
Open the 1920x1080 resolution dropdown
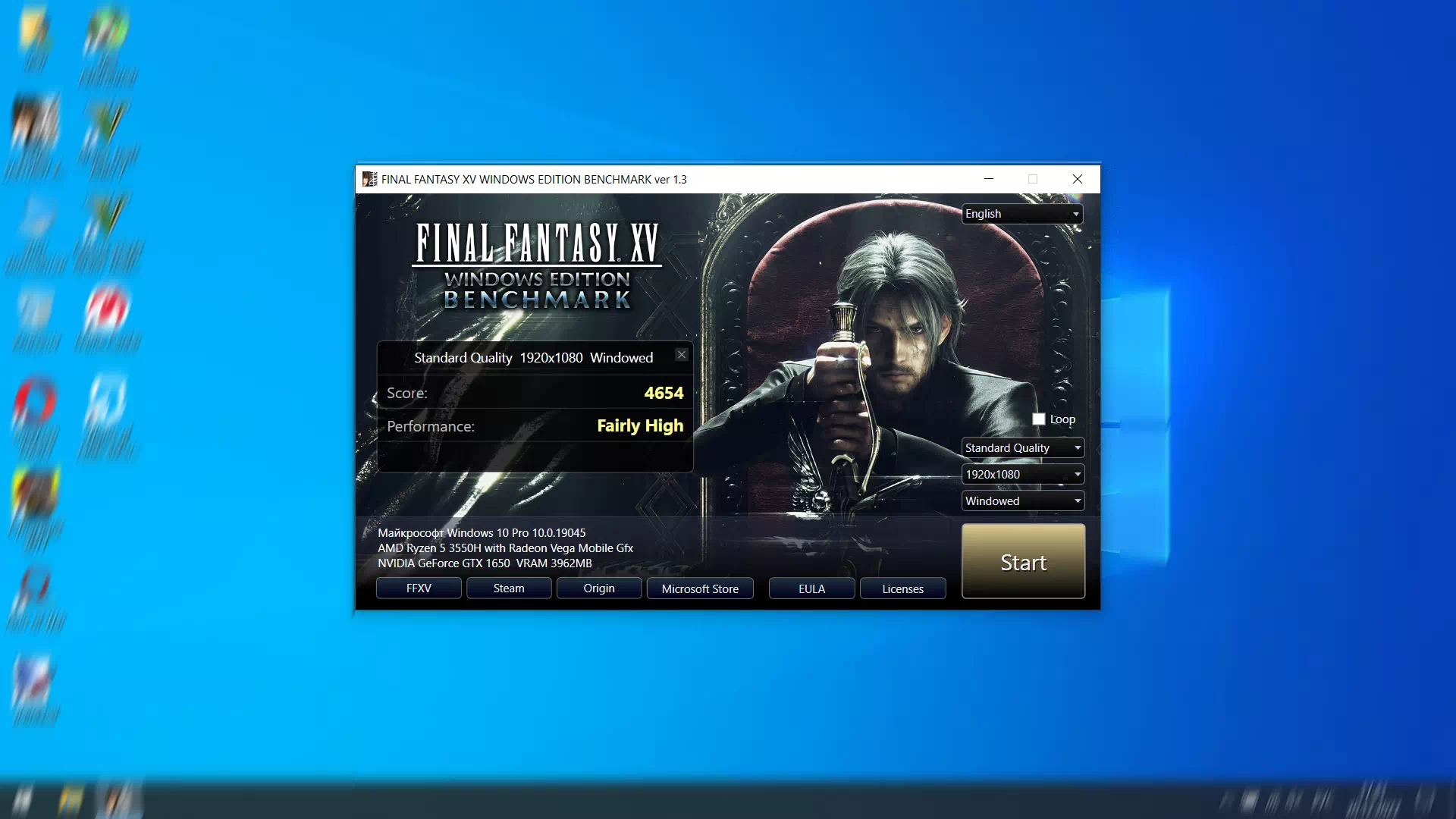[x=1022, y=474]
